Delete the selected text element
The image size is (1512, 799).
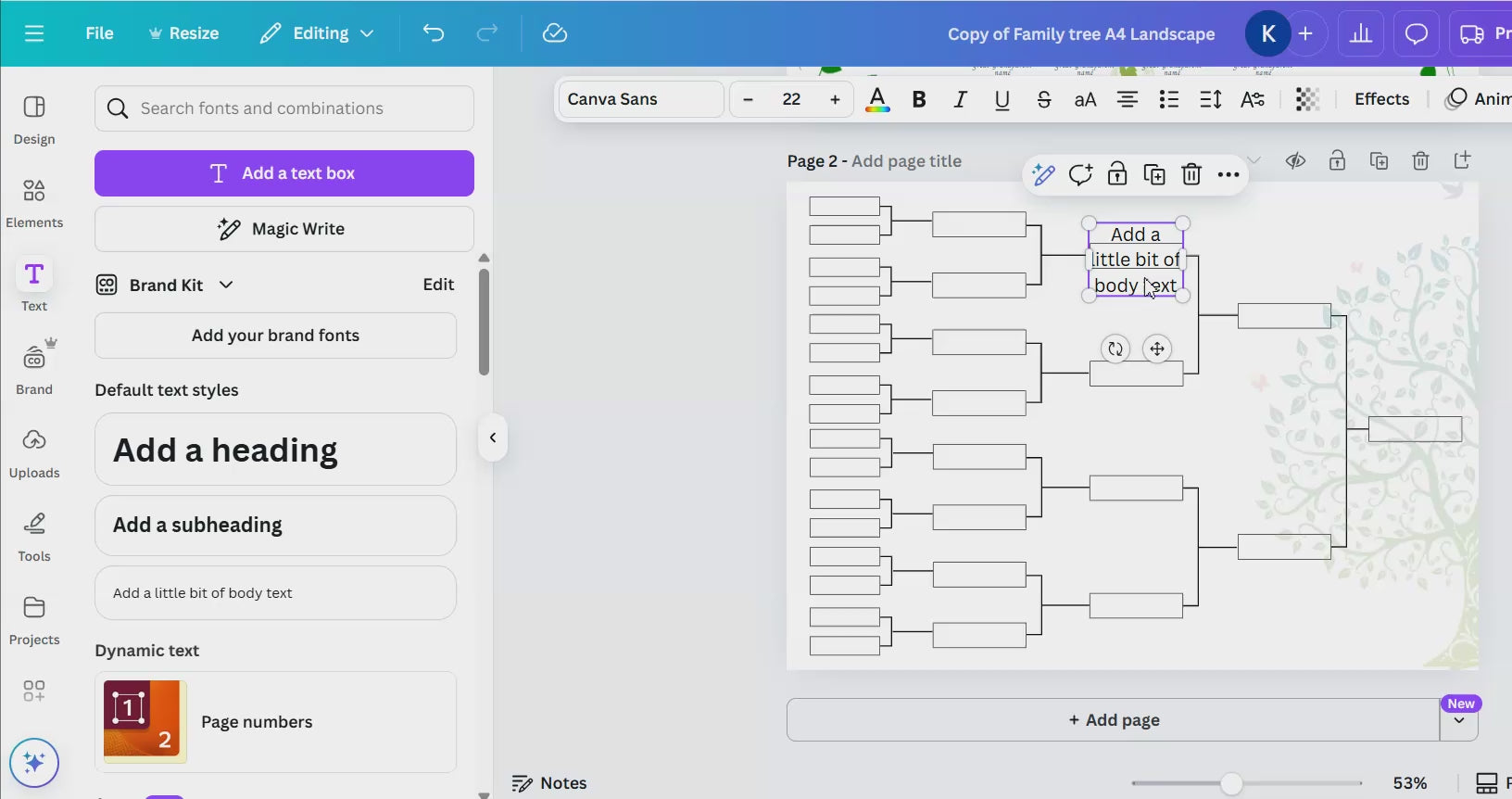[x=1191, y=174]
